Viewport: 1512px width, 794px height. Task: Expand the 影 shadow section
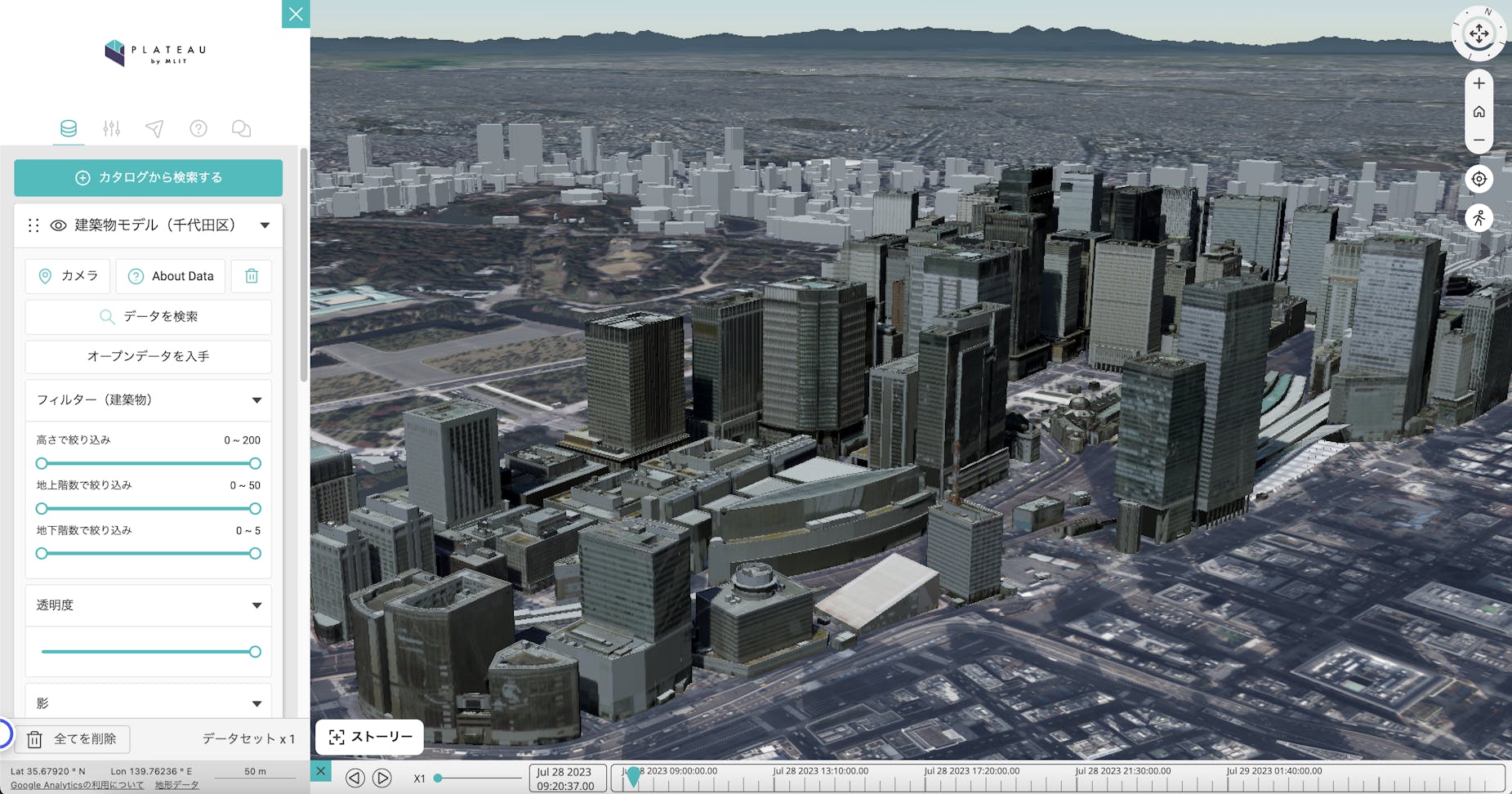tap(256, 702)
